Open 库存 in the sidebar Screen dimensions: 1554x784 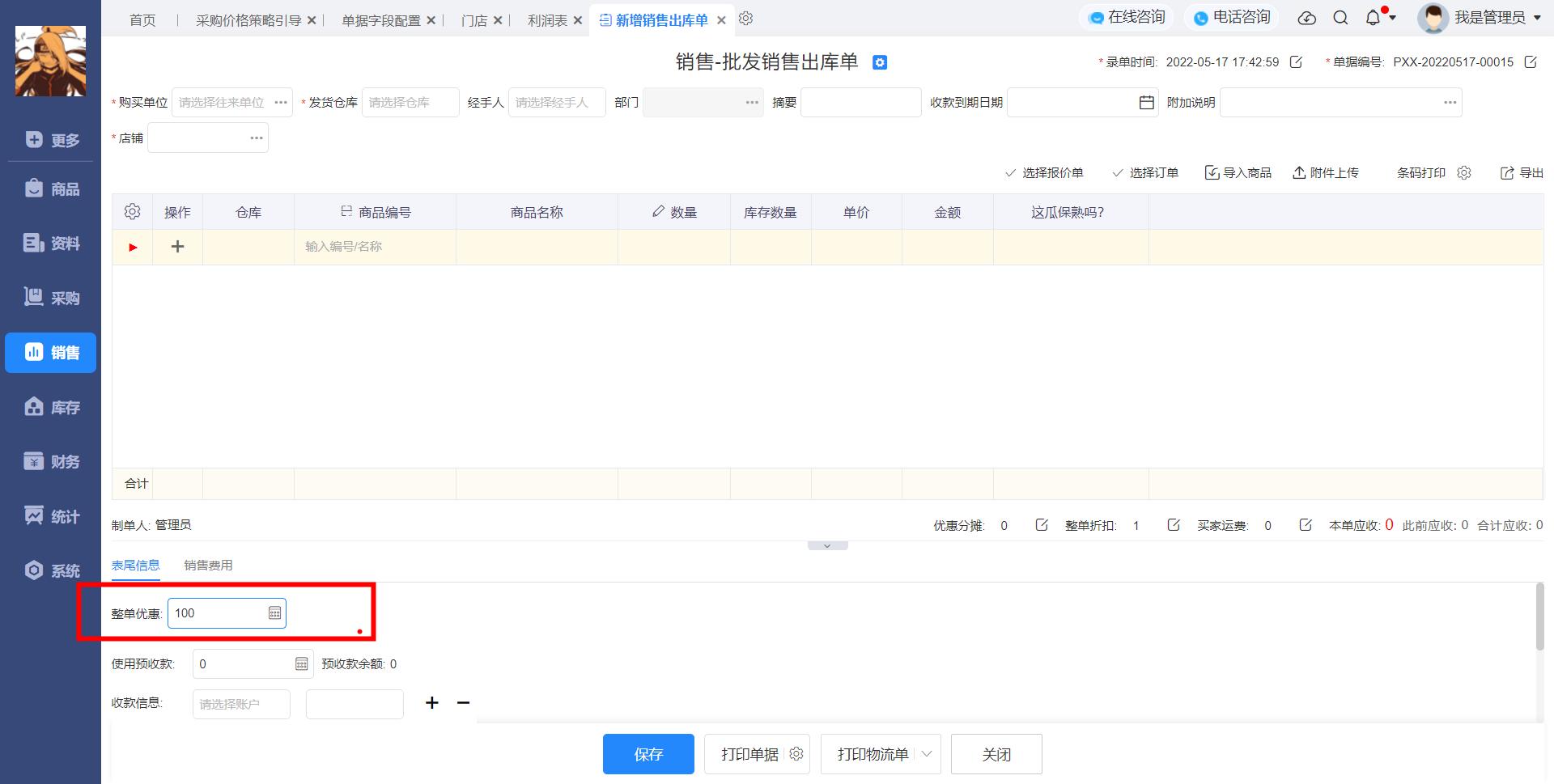51,407
